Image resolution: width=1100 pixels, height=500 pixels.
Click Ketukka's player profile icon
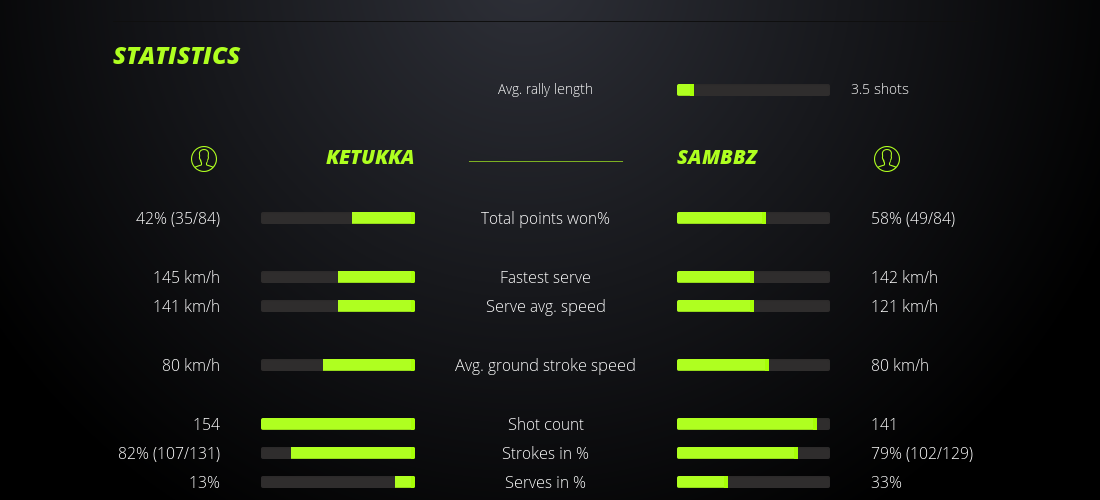point(204,158)
